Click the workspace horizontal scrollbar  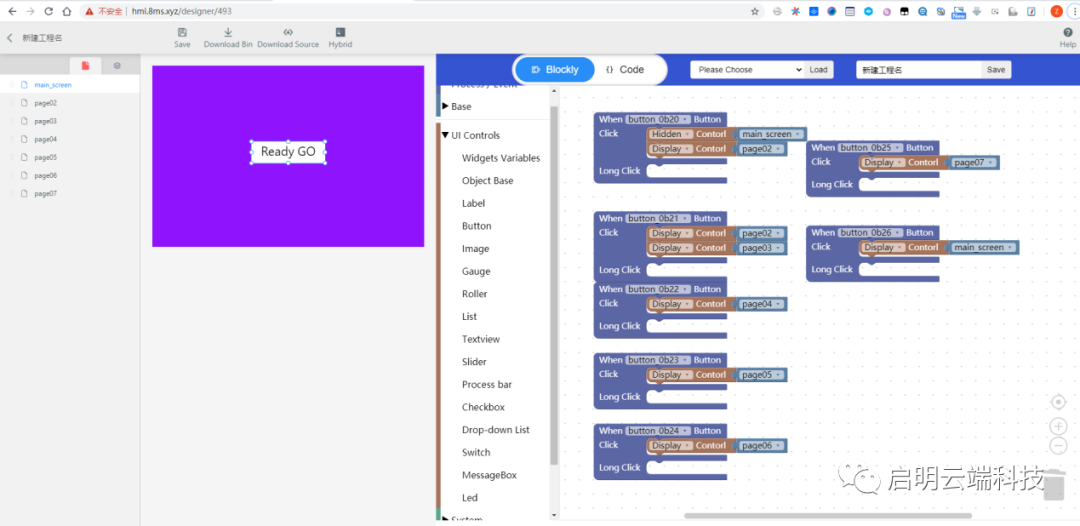(828, 515)
